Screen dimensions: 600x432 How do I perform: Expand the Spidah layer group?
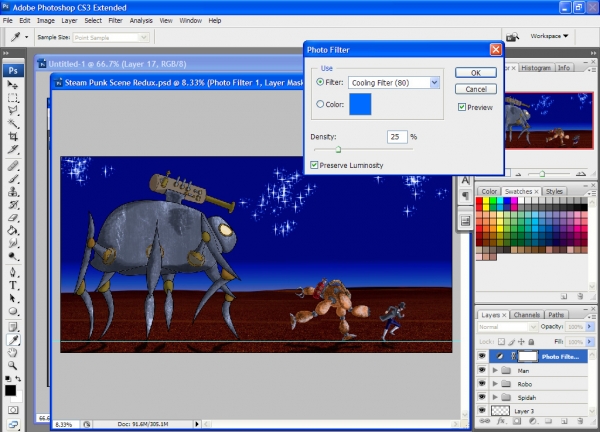[495, 397]
